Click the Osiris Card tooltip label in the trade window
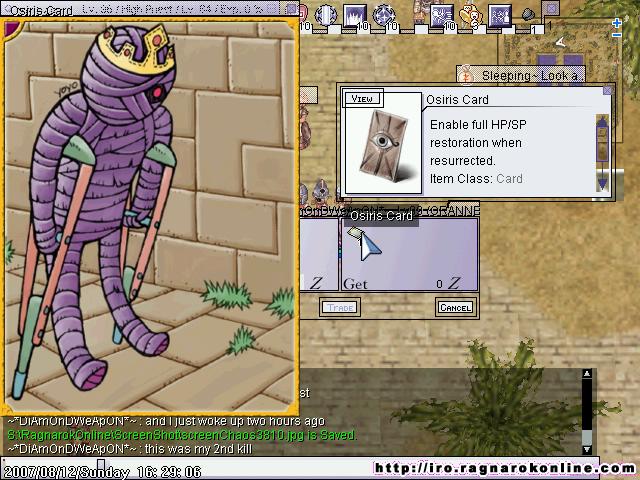This screenshot has width=640, height=480. [381, 216]
